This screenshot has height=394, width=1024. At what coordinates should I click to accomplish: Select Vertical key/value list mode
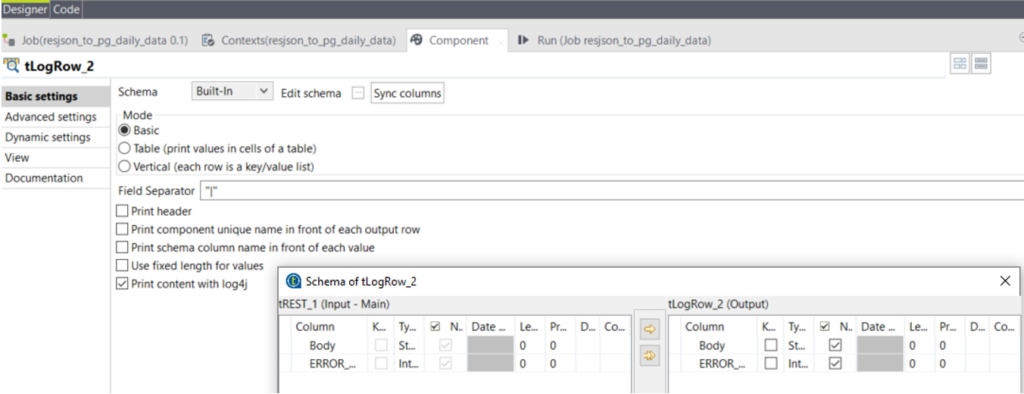[124, 167]
